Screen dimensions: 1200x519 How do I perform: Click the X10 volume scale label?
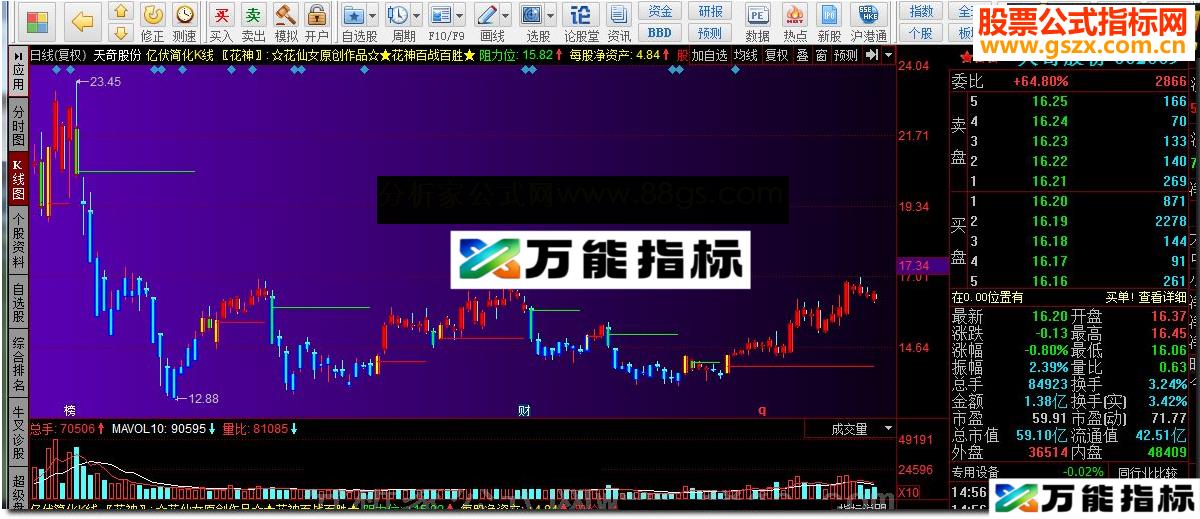[909, 492]
